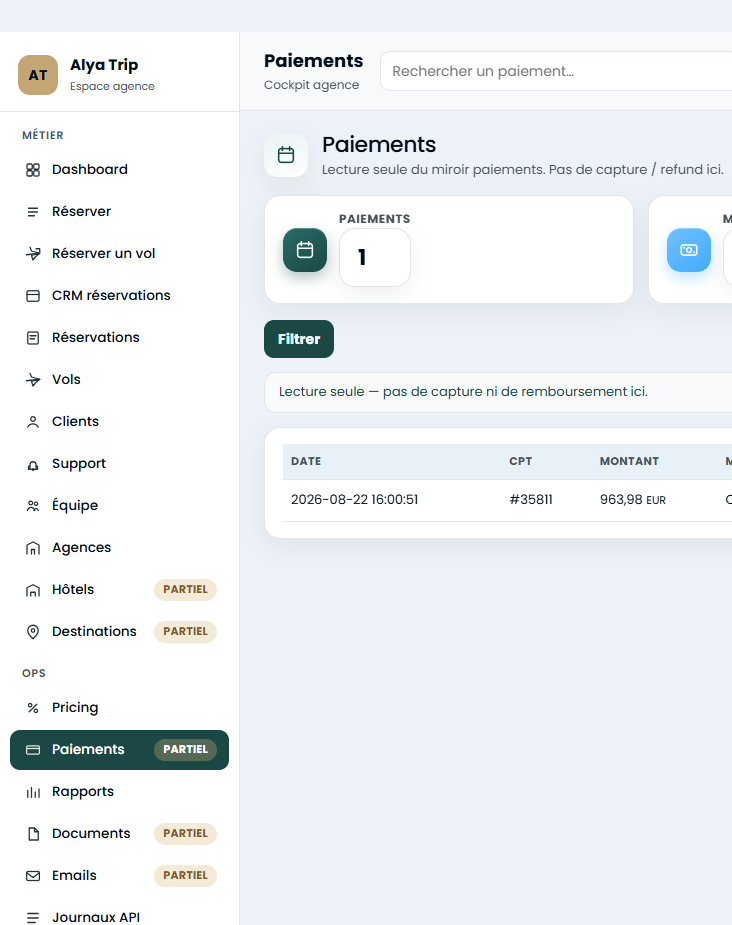Click the 963,98 EUR amount cell

[x=633, y=500]
